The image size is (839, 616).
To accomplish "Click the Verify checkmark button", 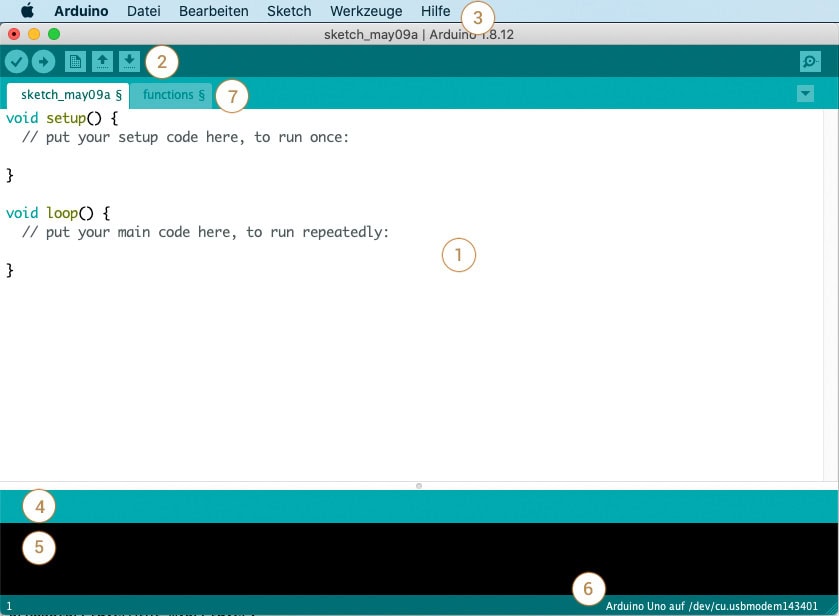I will click(x=17, y=62).
